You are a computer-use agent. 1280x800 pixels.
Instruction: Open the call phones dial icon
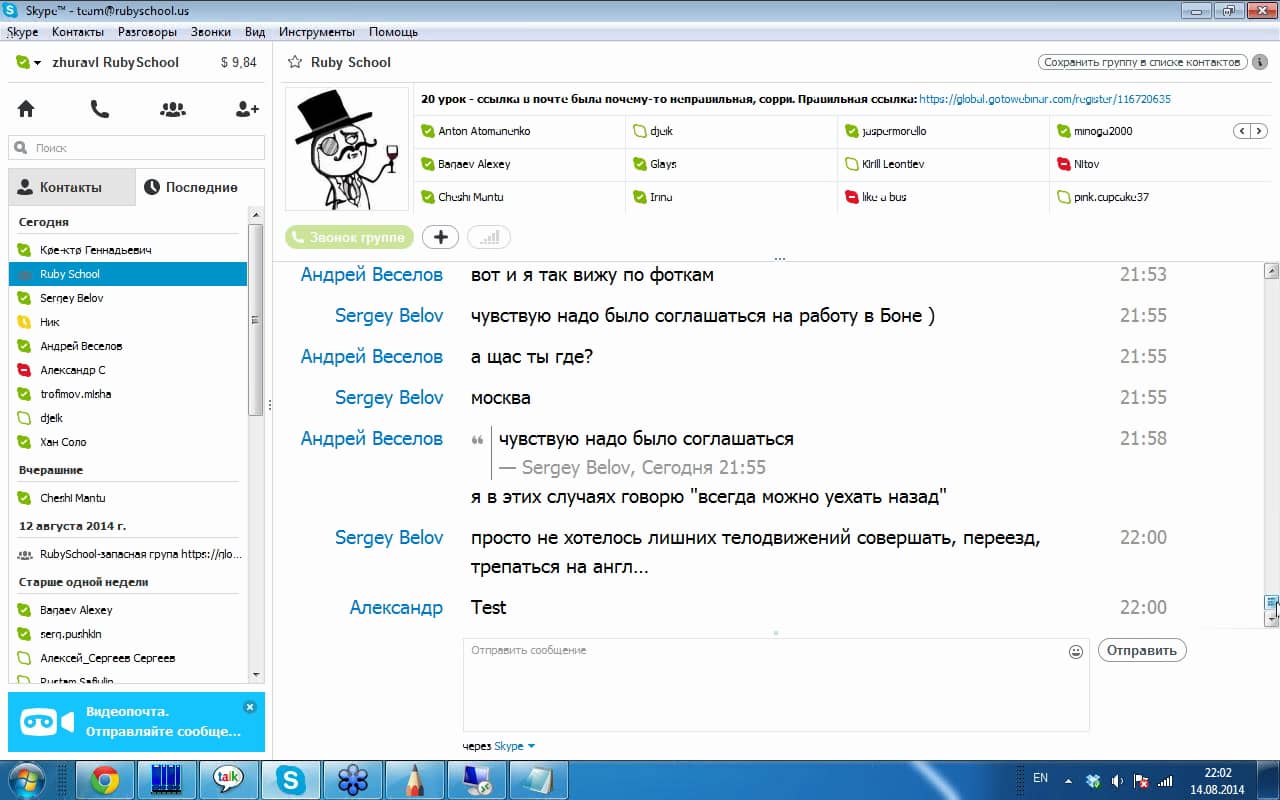(x=99, y=109)
